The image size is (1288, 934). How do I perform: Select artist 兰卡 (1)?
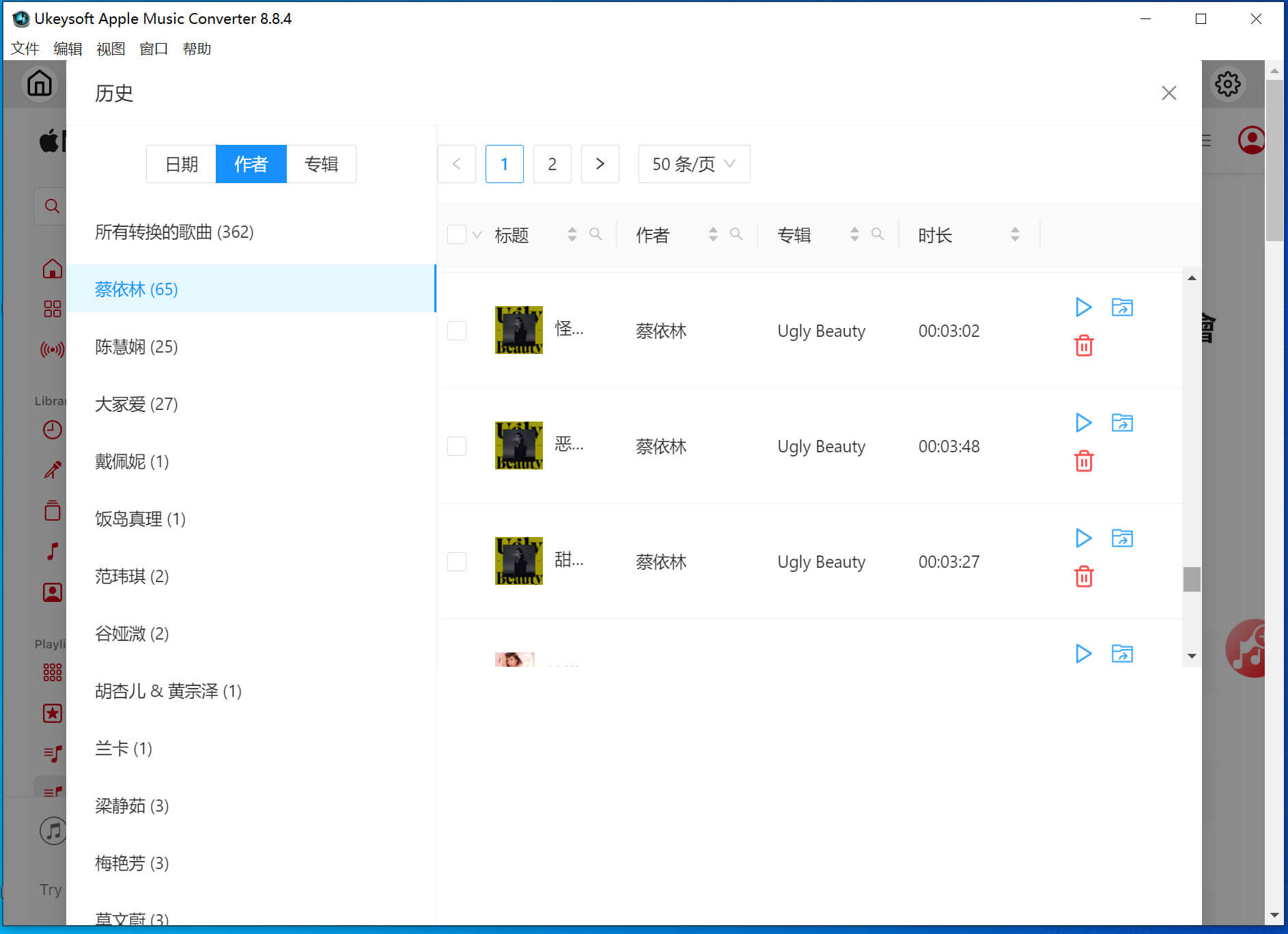(x=251, y=748)
